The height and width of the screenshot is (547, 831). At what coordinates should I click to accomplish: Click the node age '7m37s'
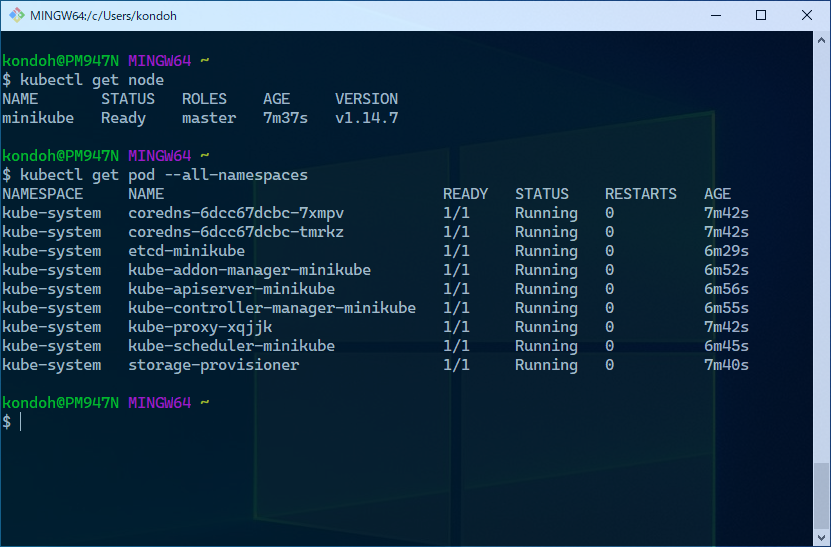click(x=285, y=118)
